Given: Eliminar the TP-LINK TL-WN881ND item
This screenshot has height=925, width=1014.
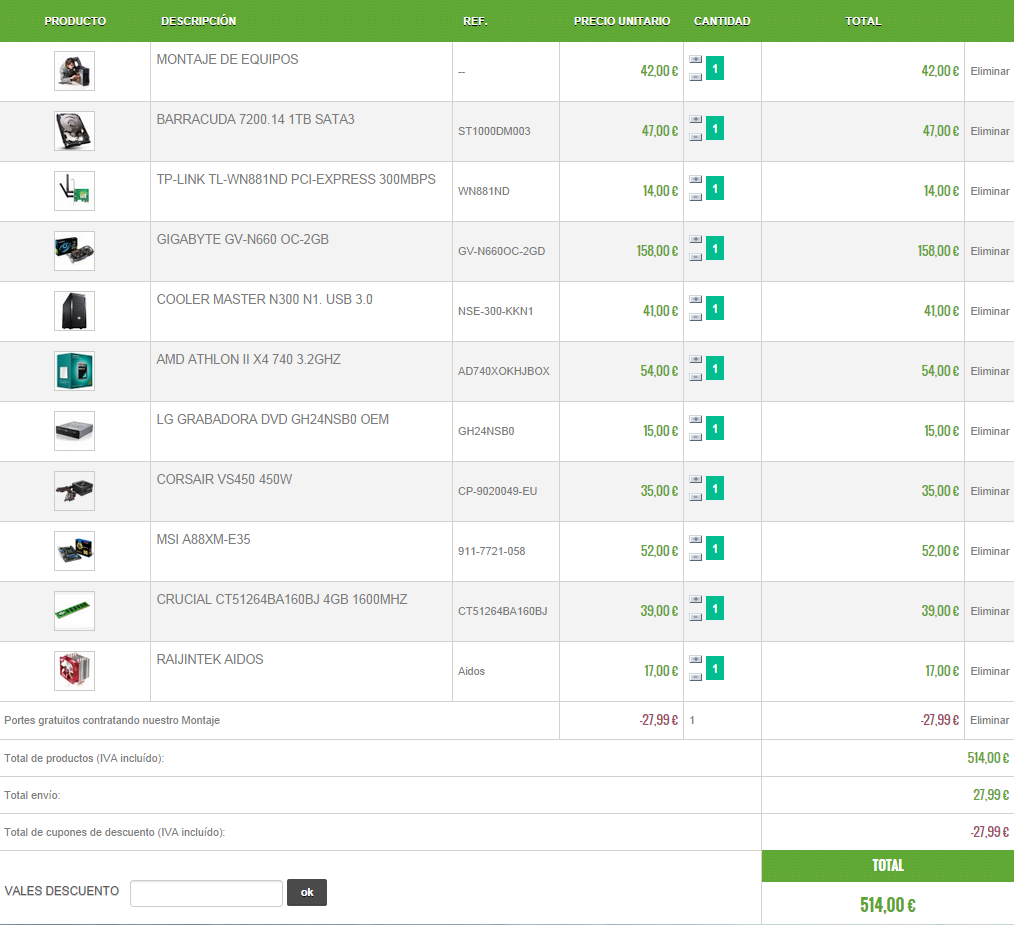Looking at the screenshot, I should 989,191.
